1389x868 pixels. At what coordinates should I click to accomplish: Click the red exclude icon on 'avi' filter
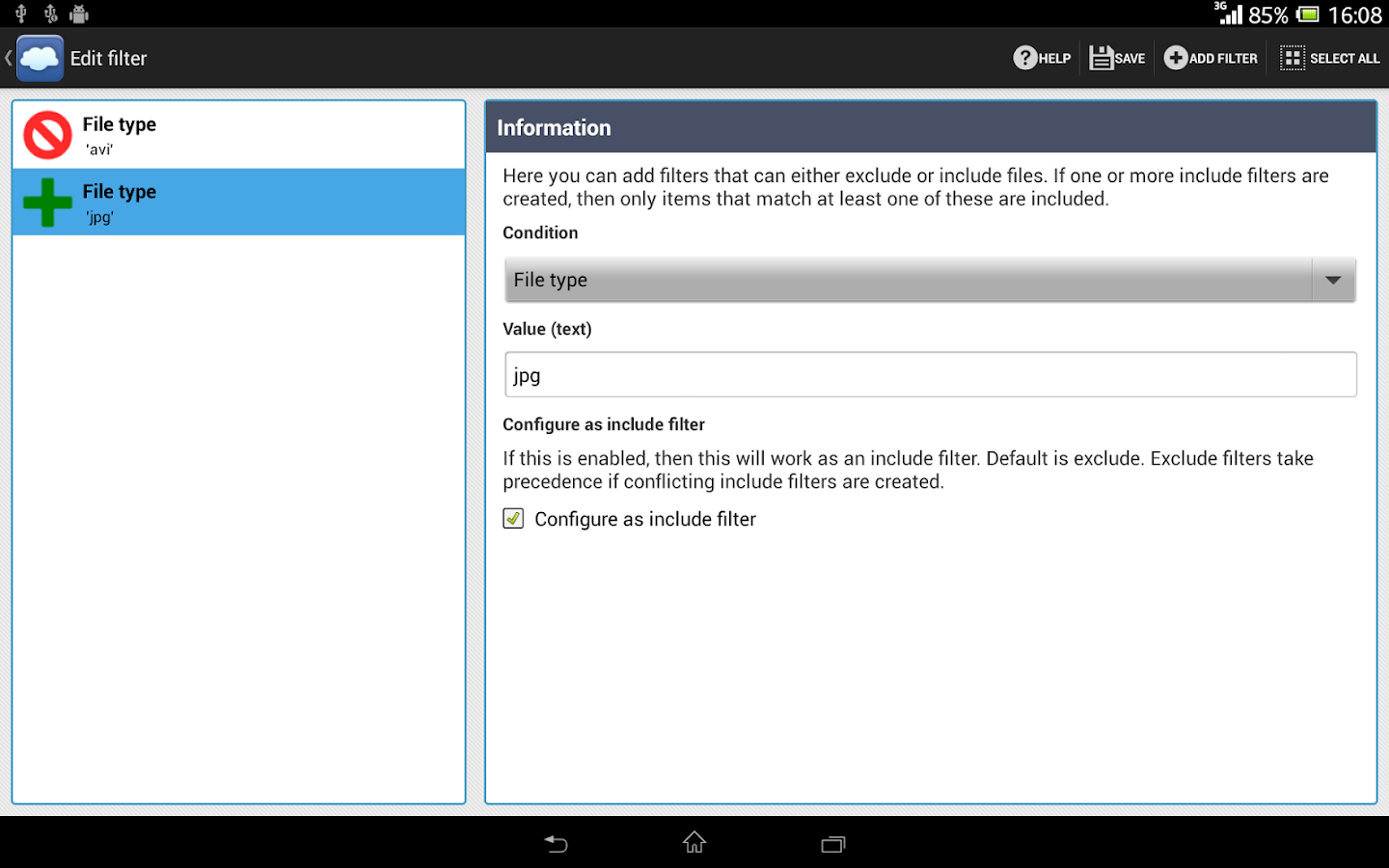(47, 134)
